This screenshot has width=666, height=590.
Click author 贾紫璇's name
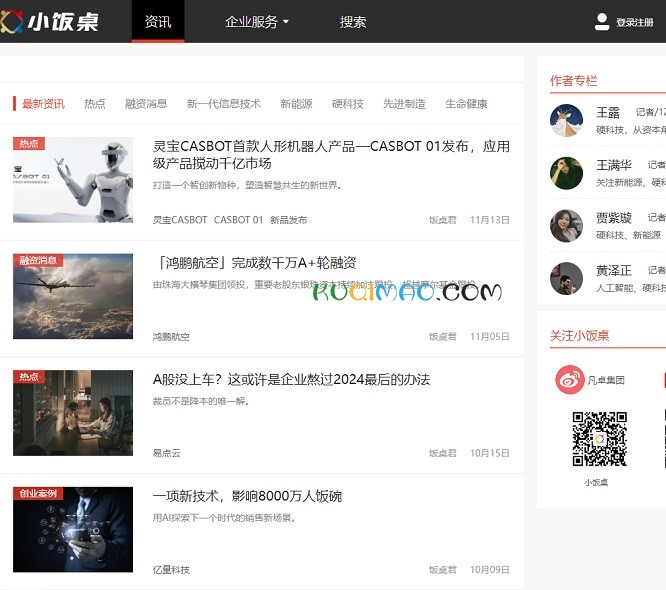(614, 218)
